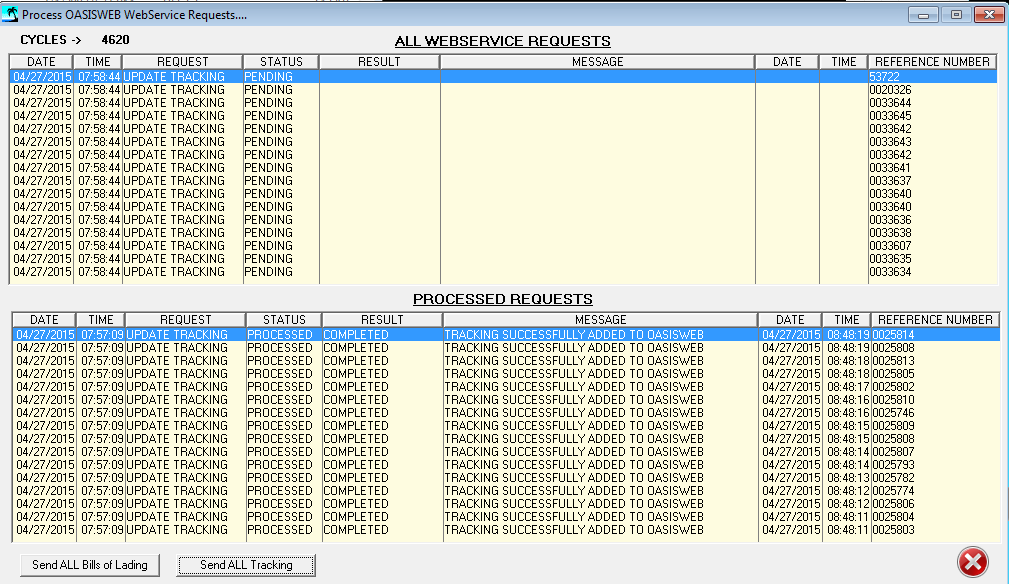Select processed row with reference 0025793
The height and width of the screenshot is (584, 1009).
coord(506,464)
